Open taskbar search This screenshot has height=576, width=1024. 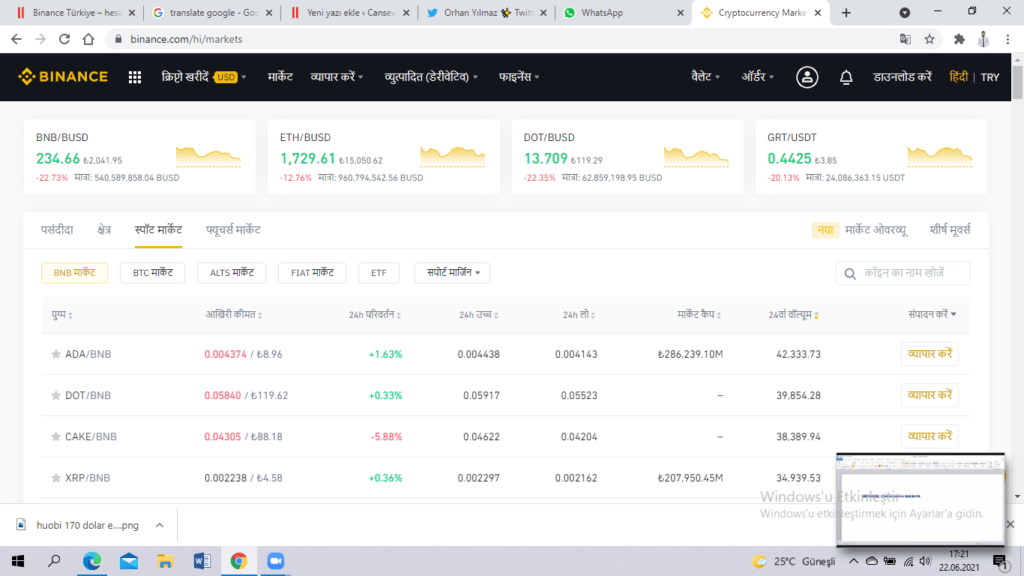click(54, 561)
